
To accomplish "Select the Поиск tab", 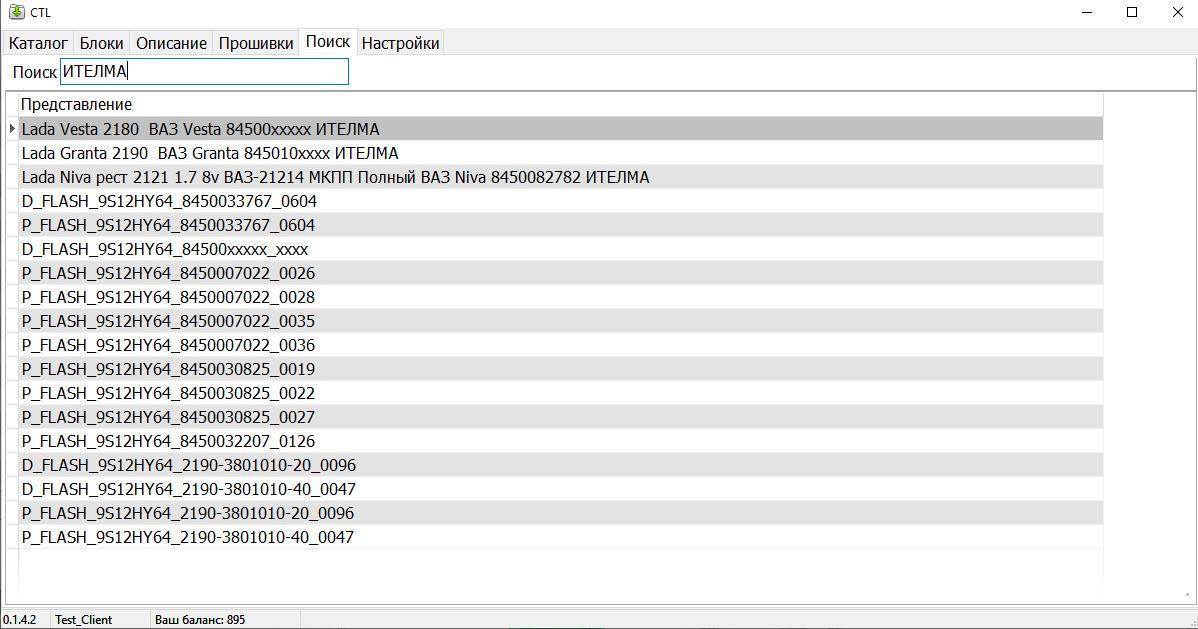I will 328,42.
